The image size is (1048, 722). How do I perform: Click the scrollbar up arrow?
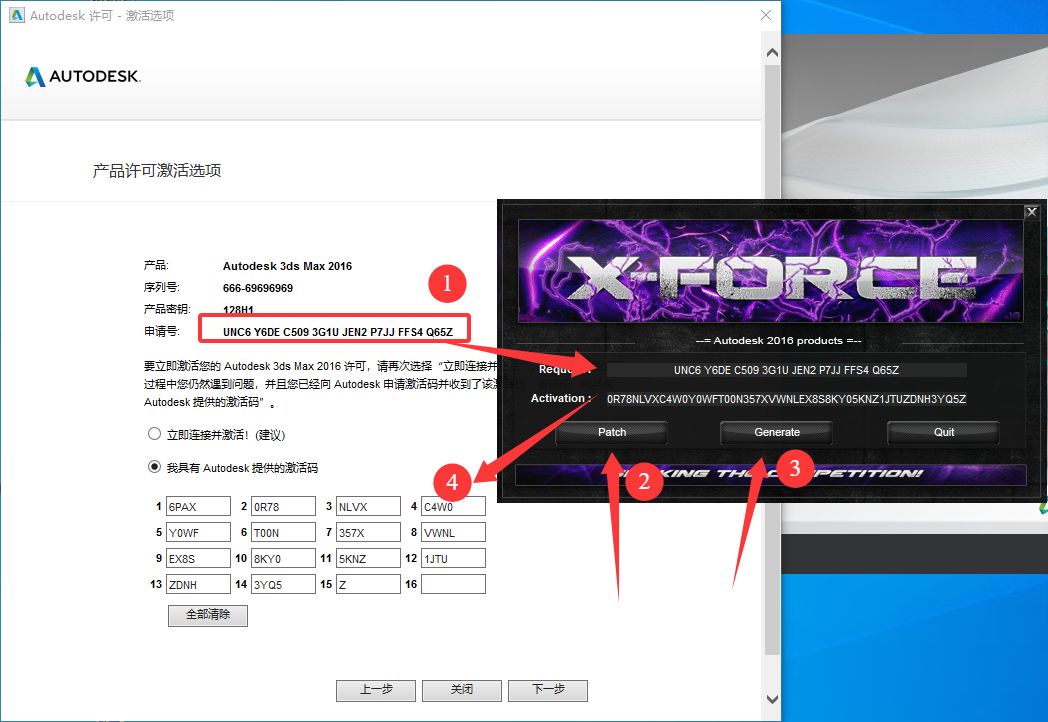771,52
